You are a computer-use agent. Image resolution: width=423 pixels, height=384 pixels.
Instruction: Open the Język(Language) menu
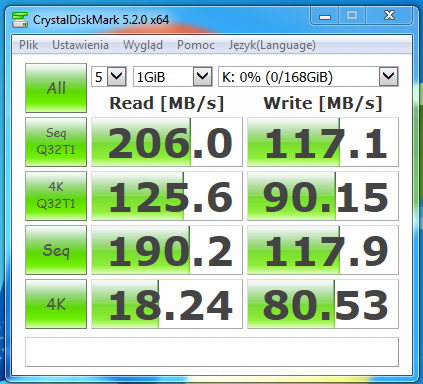click(x=272, y=45)
